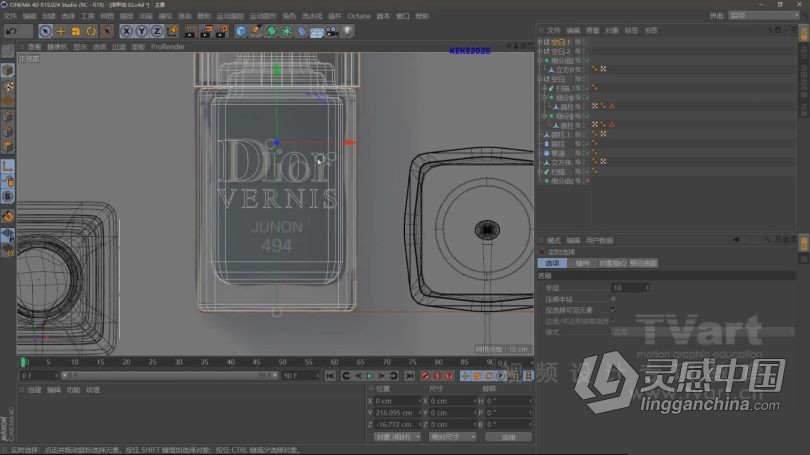Go to start of animation
The height and width of the screenshot is (455, 810).
(330, 376)
